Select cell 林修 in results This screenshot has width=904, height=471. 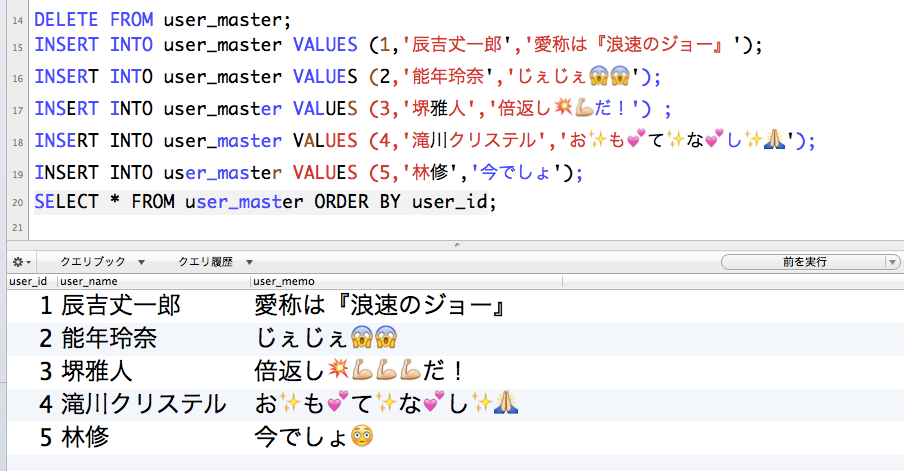(85, 437)
